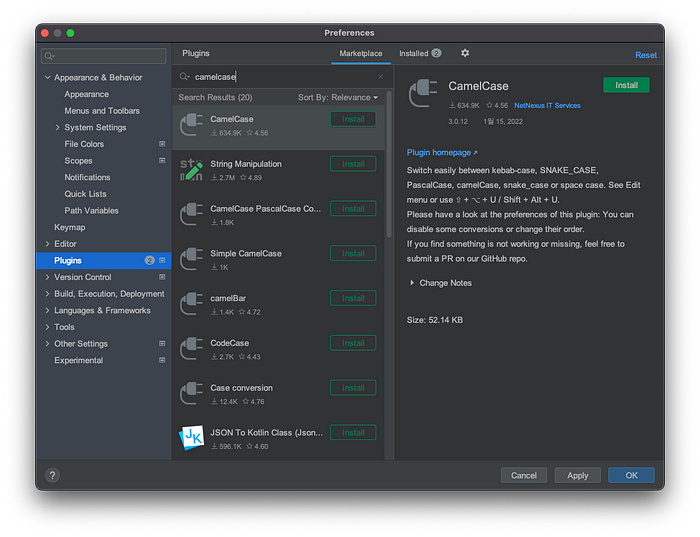Open Keymap settings page
Viewport: 700px width, 537px height.
70,227
